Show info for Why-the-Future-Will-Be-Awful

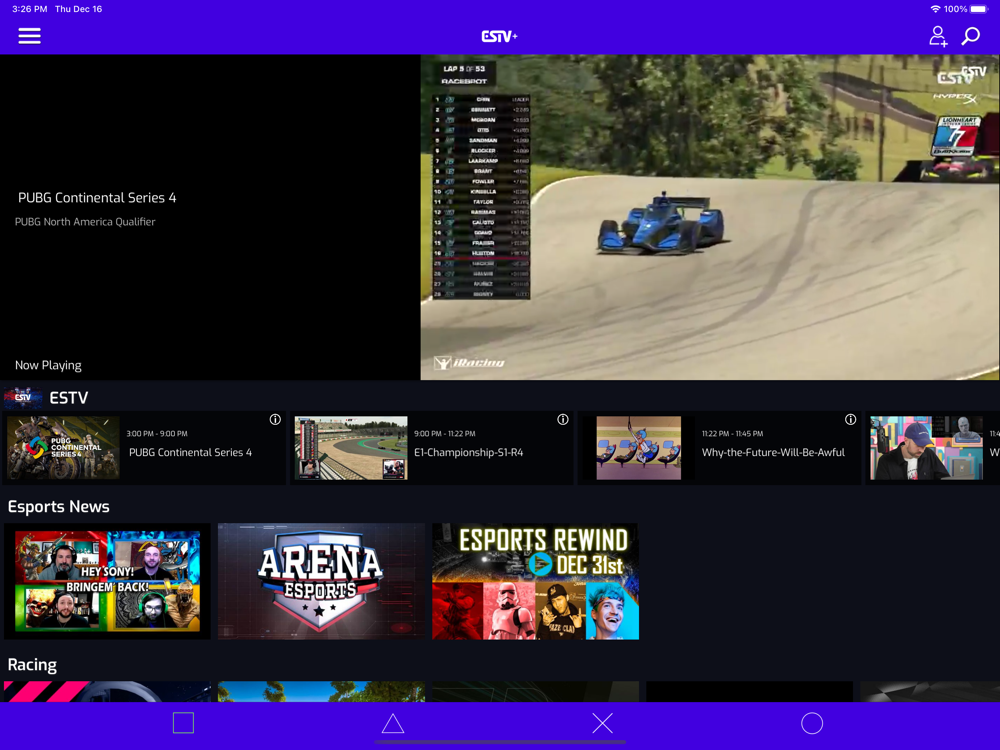(850, 419)
